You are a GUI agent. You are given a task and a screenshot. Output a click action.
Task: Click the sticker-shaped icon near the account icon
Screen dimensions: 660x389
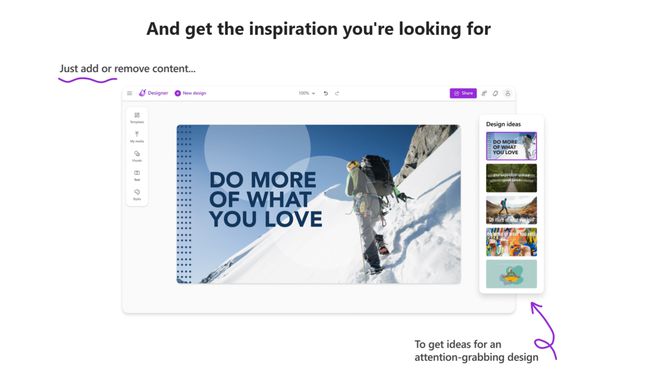point(495,93)
